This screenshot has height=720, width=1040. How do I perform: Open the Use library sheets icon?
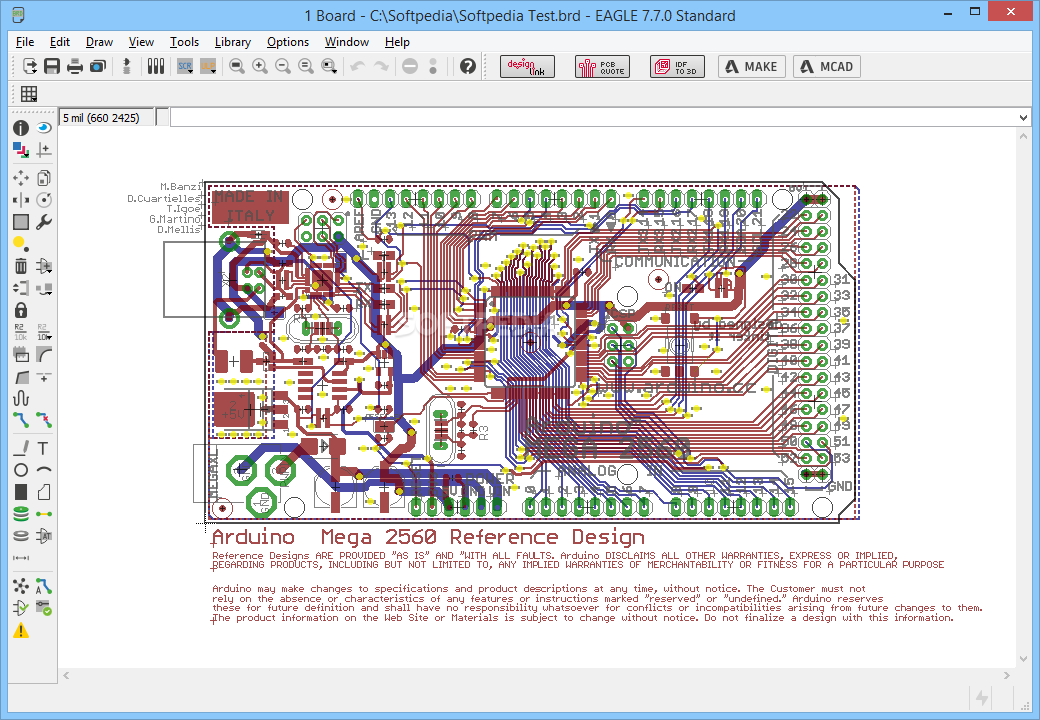click(x=156, y=66)
